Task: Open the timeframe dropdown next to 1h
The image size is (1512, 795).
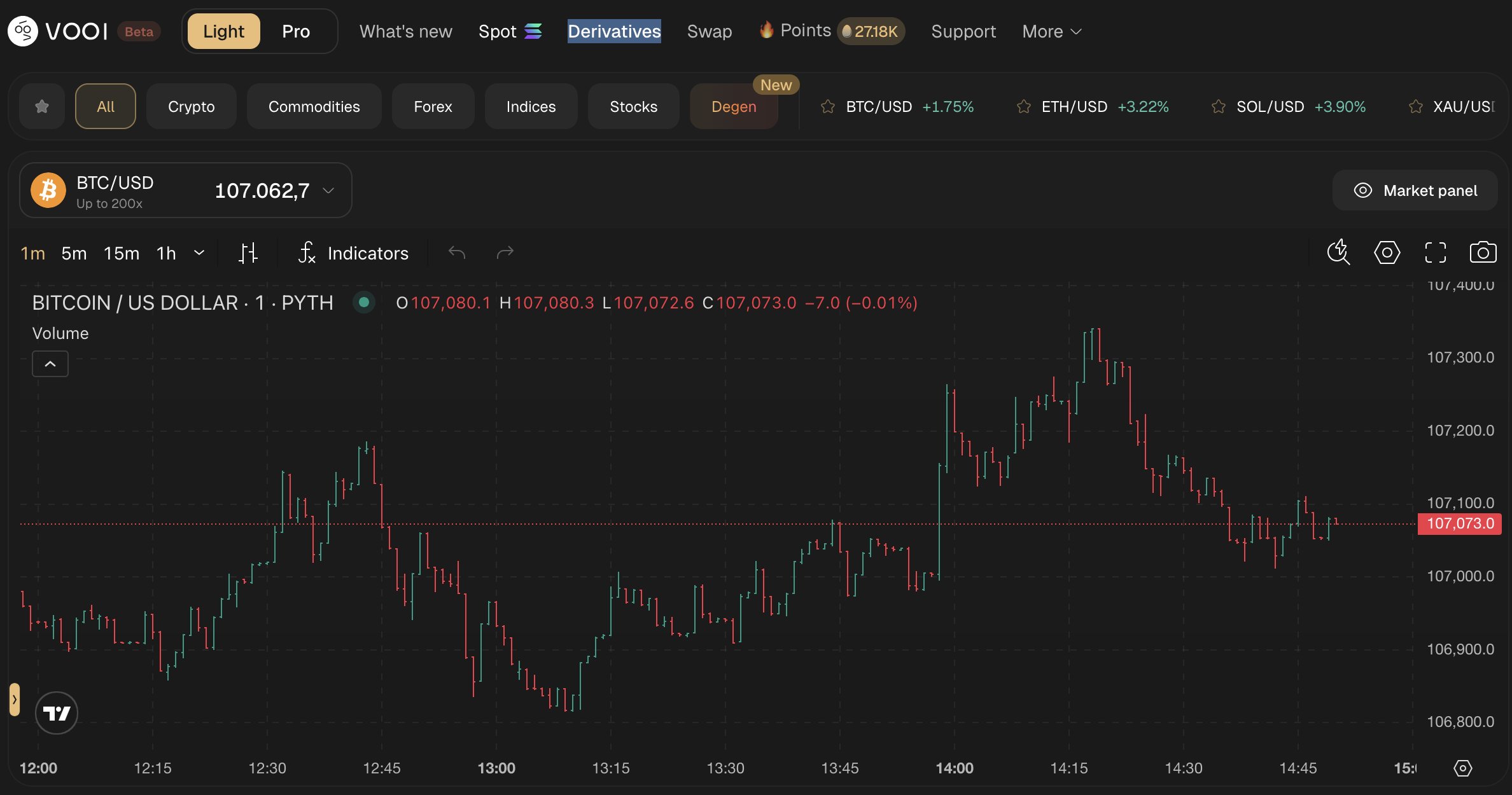Action: coord(199,252)
